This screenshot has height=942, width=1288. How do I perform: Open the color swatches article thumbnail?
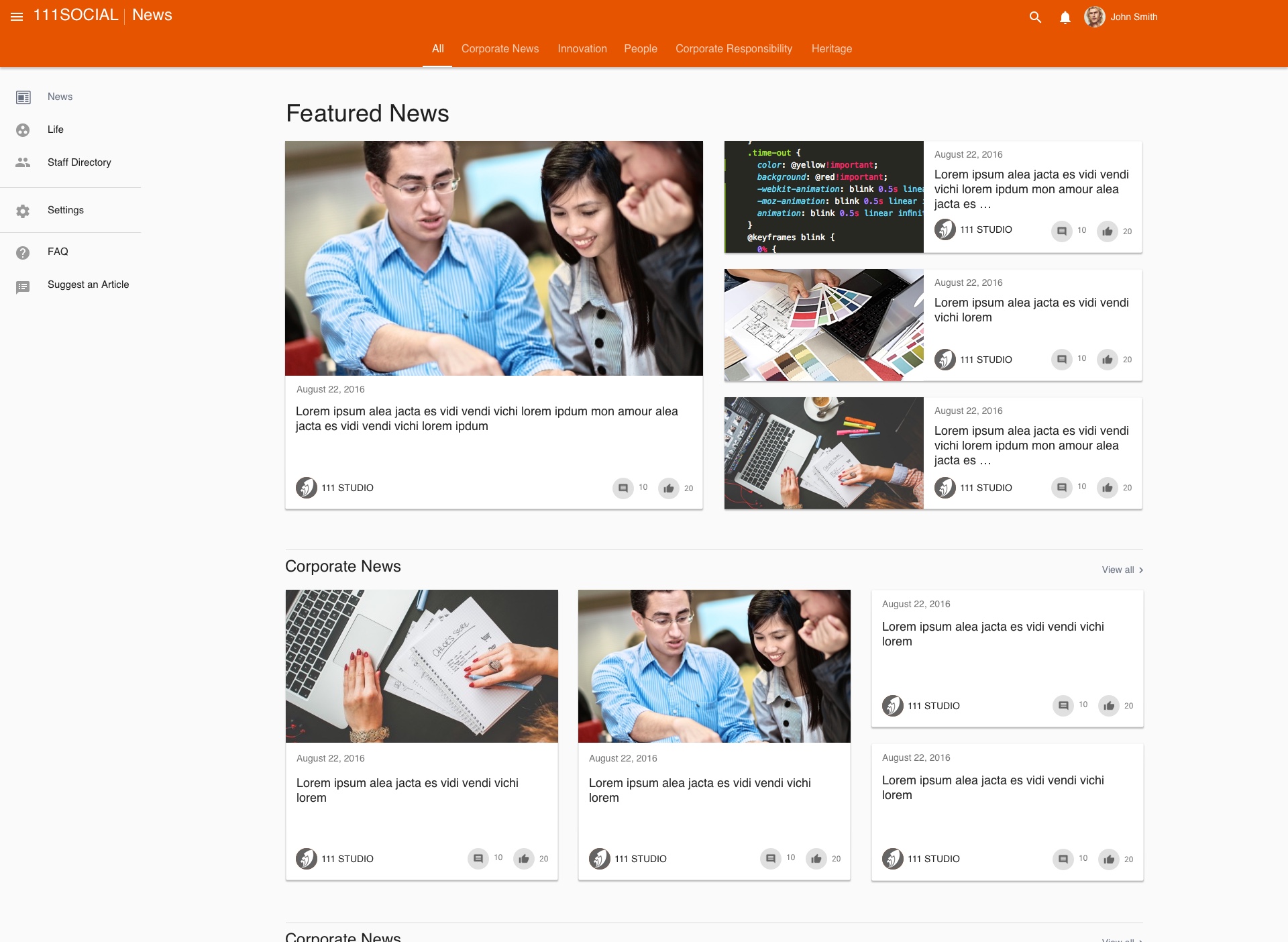tap(824, 325)
